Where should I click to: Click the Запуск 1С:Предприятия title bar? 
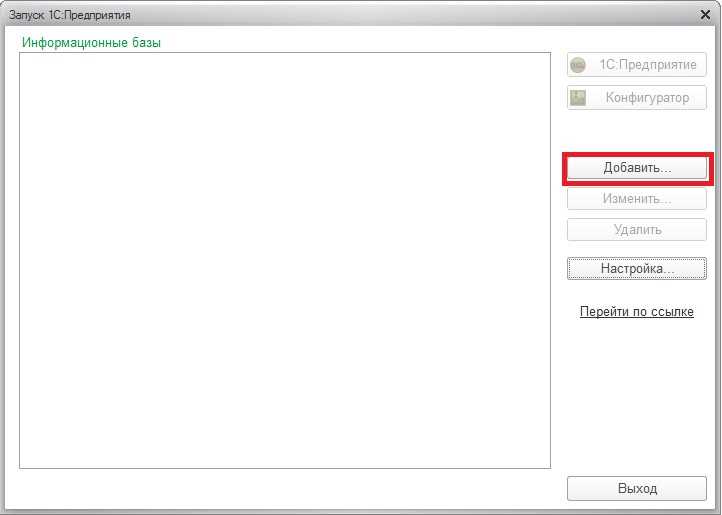[355, 15]
